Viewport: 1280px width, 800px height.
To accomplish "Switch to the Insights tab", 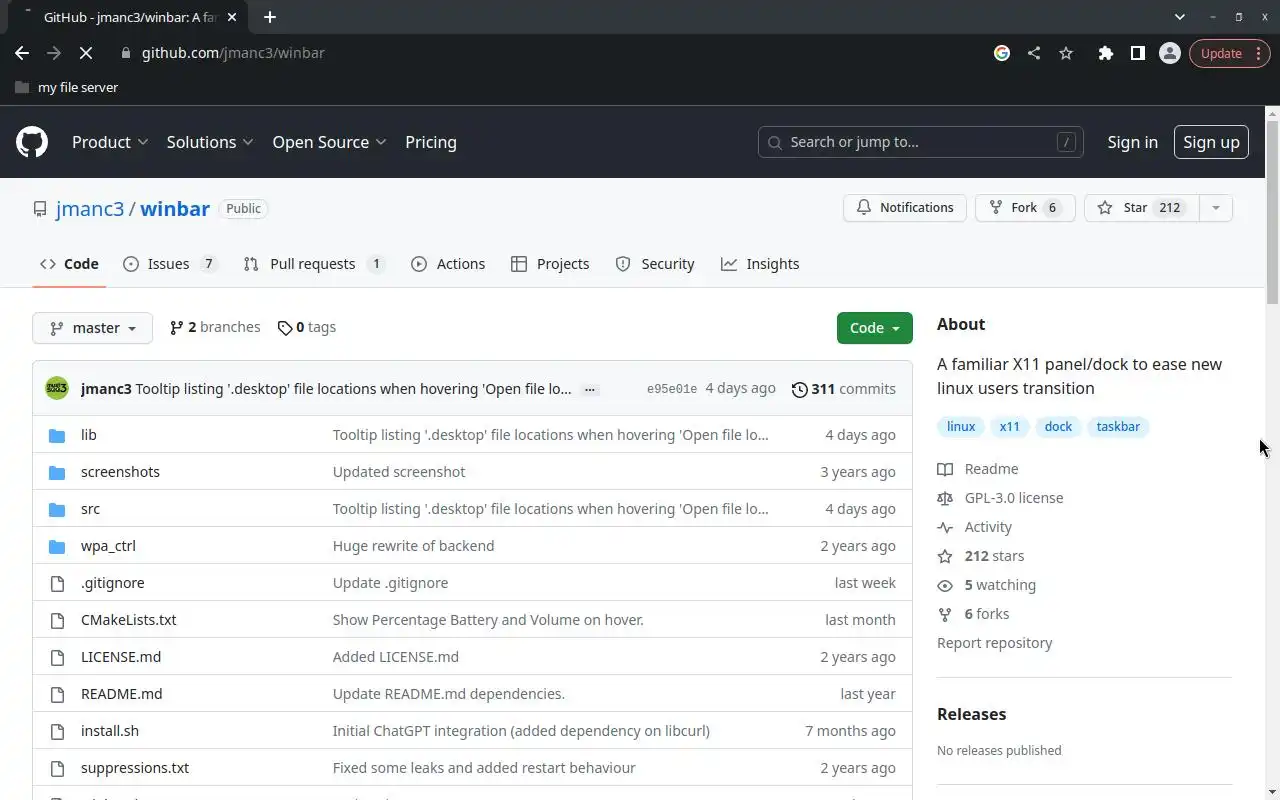I will click(760, 264).
